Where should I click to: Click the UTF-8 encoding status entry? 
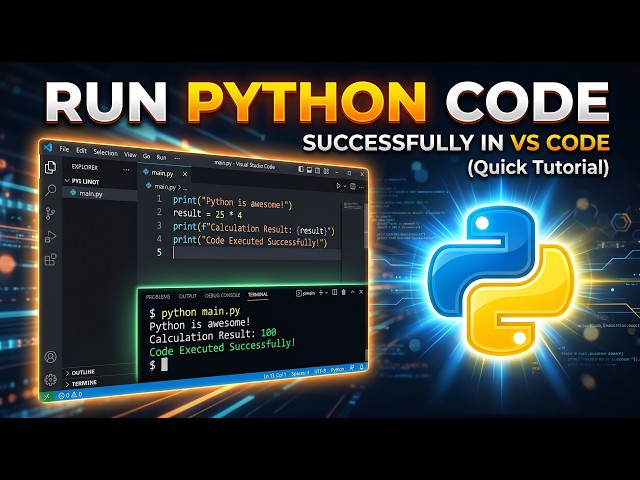(x=320, y=371)
